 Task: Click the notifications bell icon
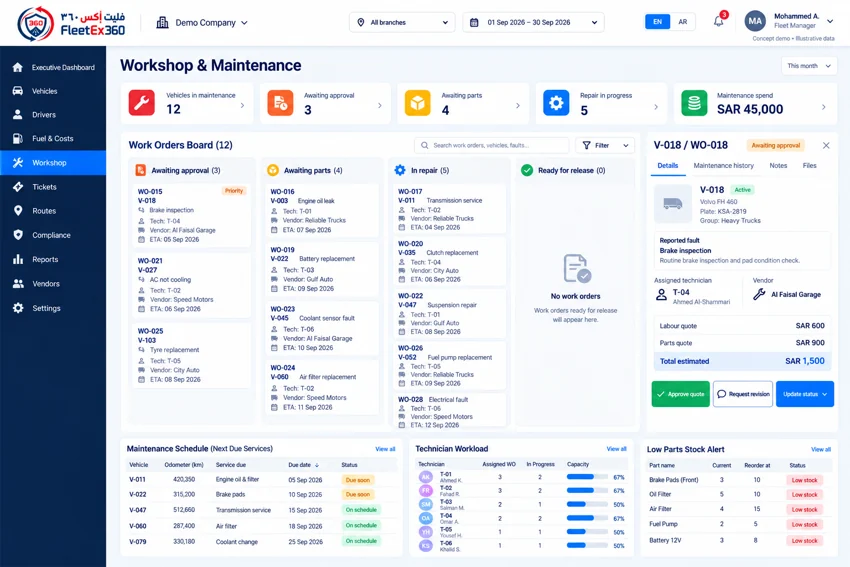(719, 22)
